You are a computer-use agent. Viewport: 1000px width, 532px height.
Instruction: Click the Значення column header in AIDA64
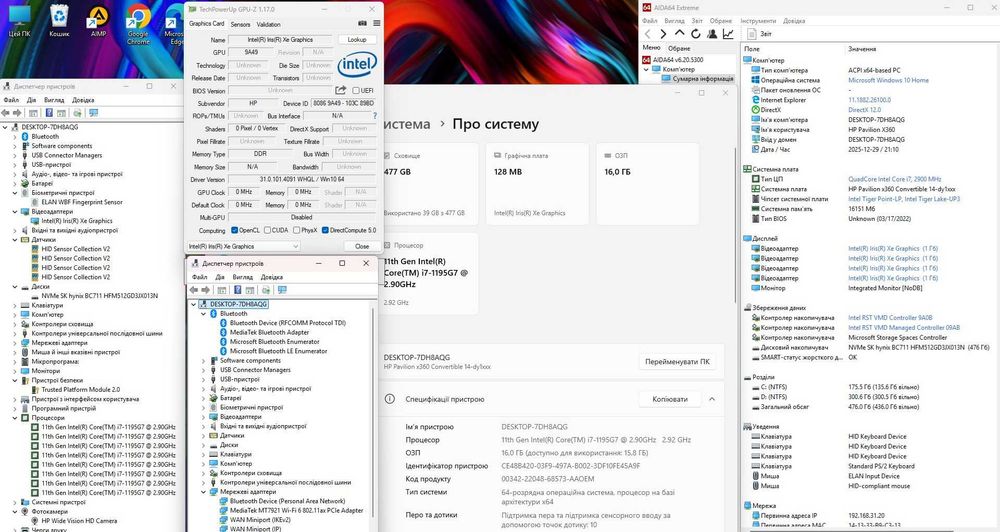[862, 48]
